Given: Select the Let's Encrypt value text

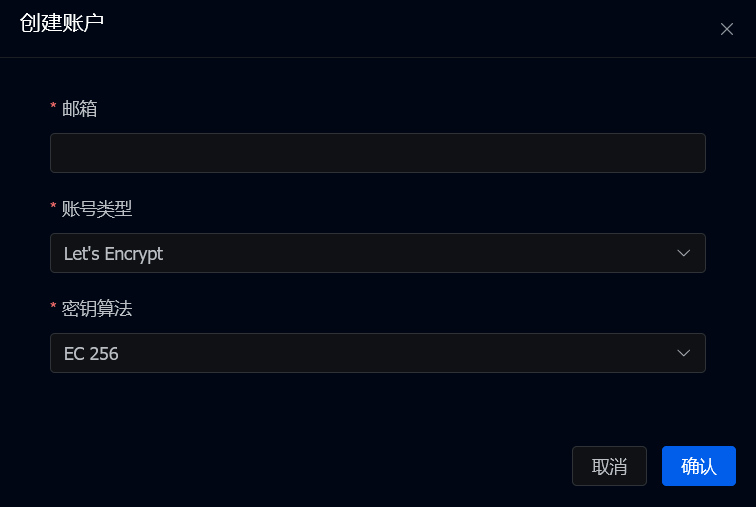Looking at the screenshot, I should point(113,254).
